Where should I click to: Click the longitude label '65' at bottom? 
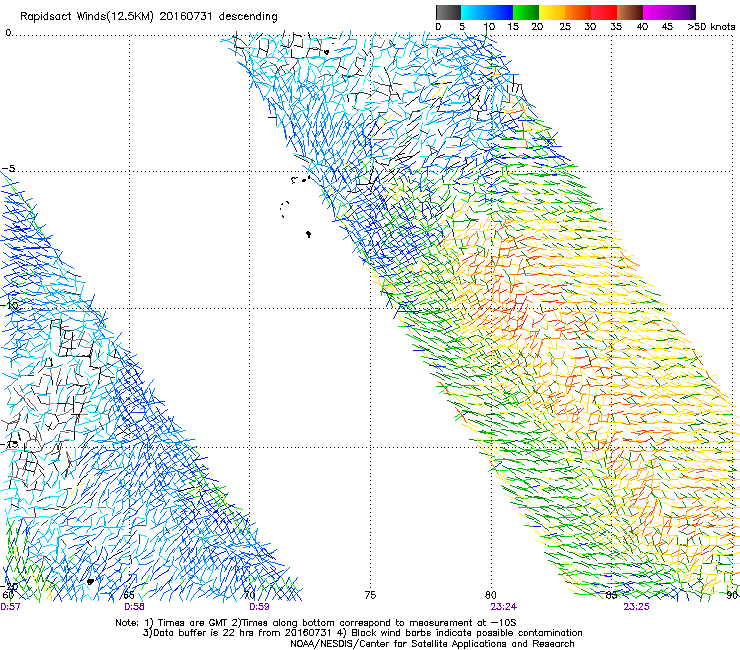coord(129,595)
